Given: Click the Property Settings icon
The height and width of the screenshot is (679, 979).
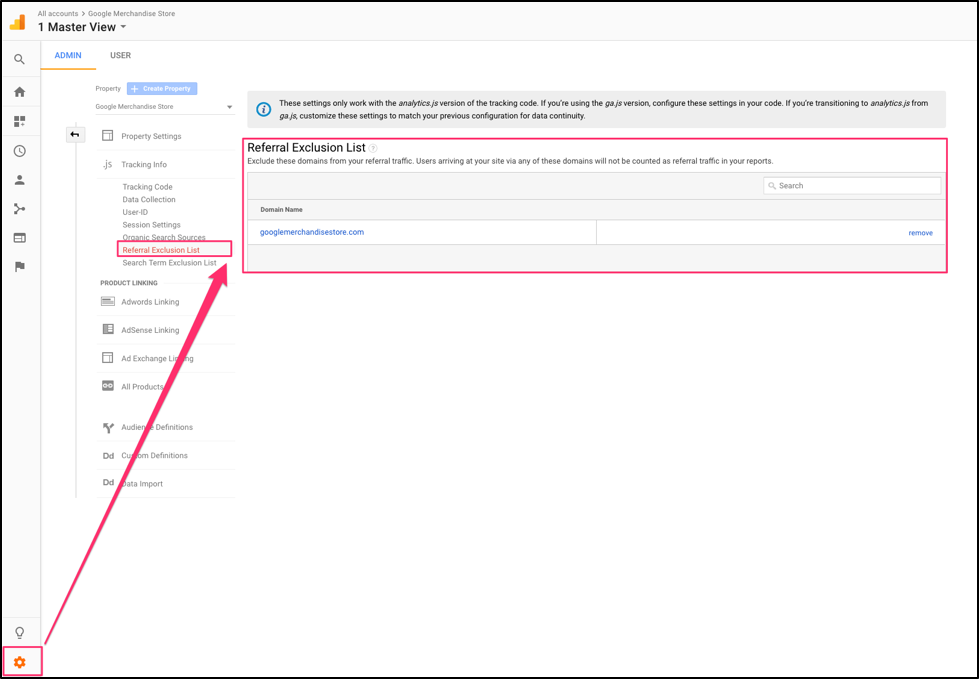Looking at the screenshot, I should [107, 135].
